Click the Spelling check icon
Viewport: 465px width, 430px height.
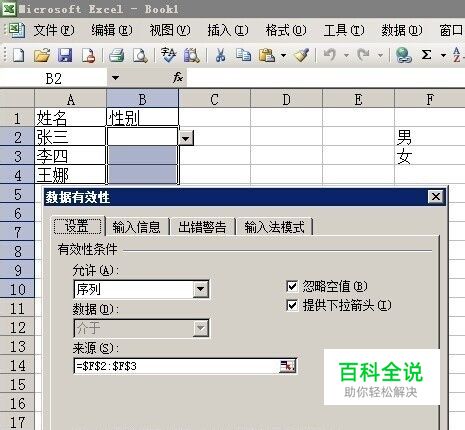tap(168, 55)
